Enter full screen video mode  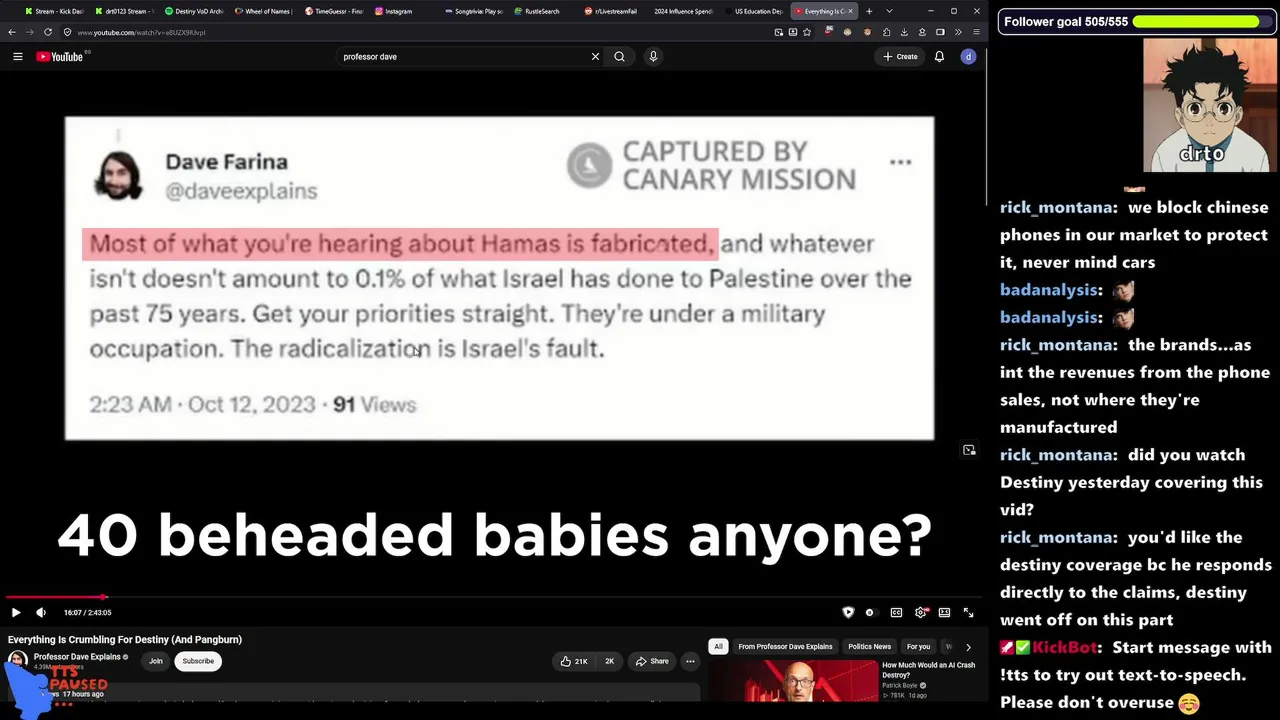pos(968,612)
